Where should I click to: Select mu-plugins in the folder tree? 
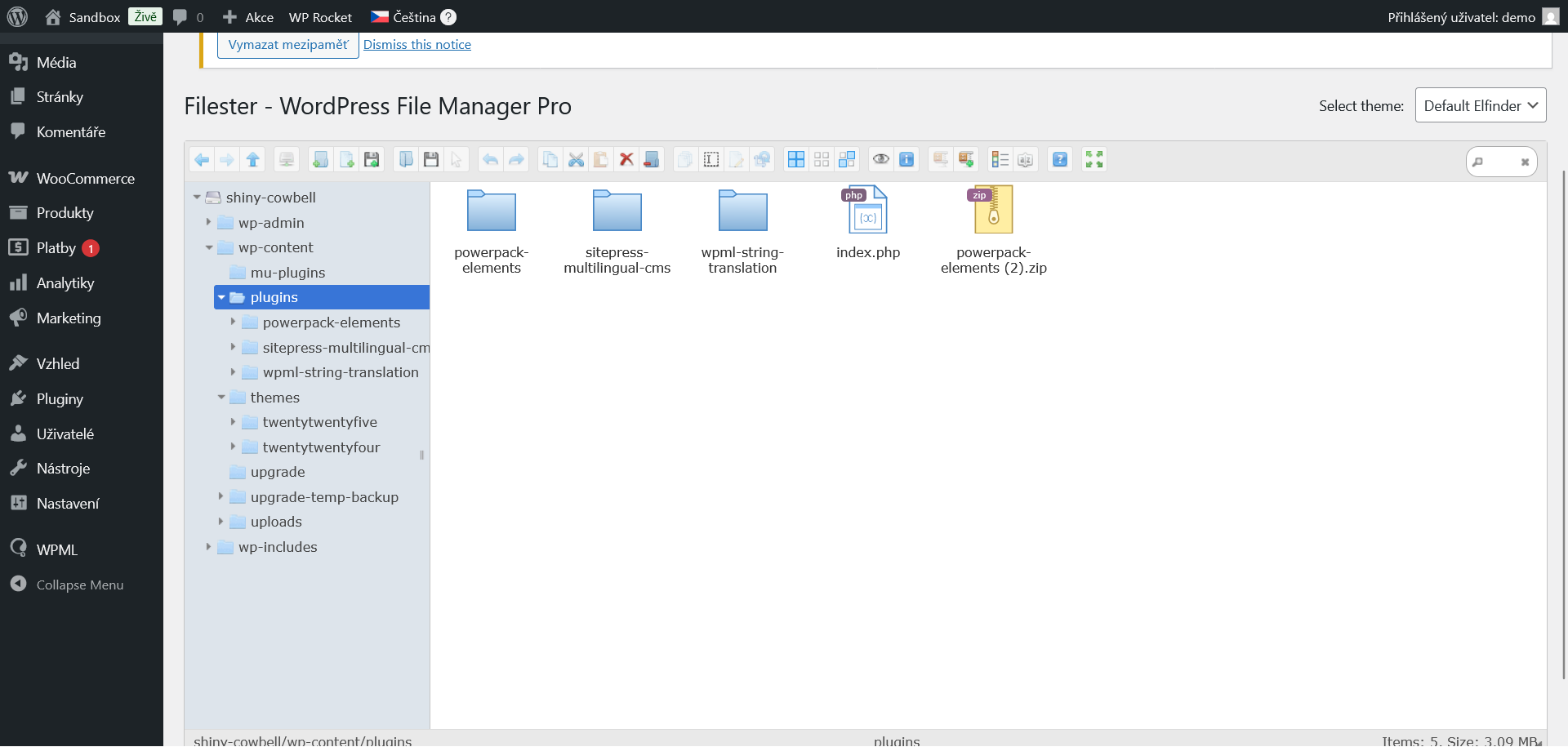pyautogui.click(x=287, y=273)
